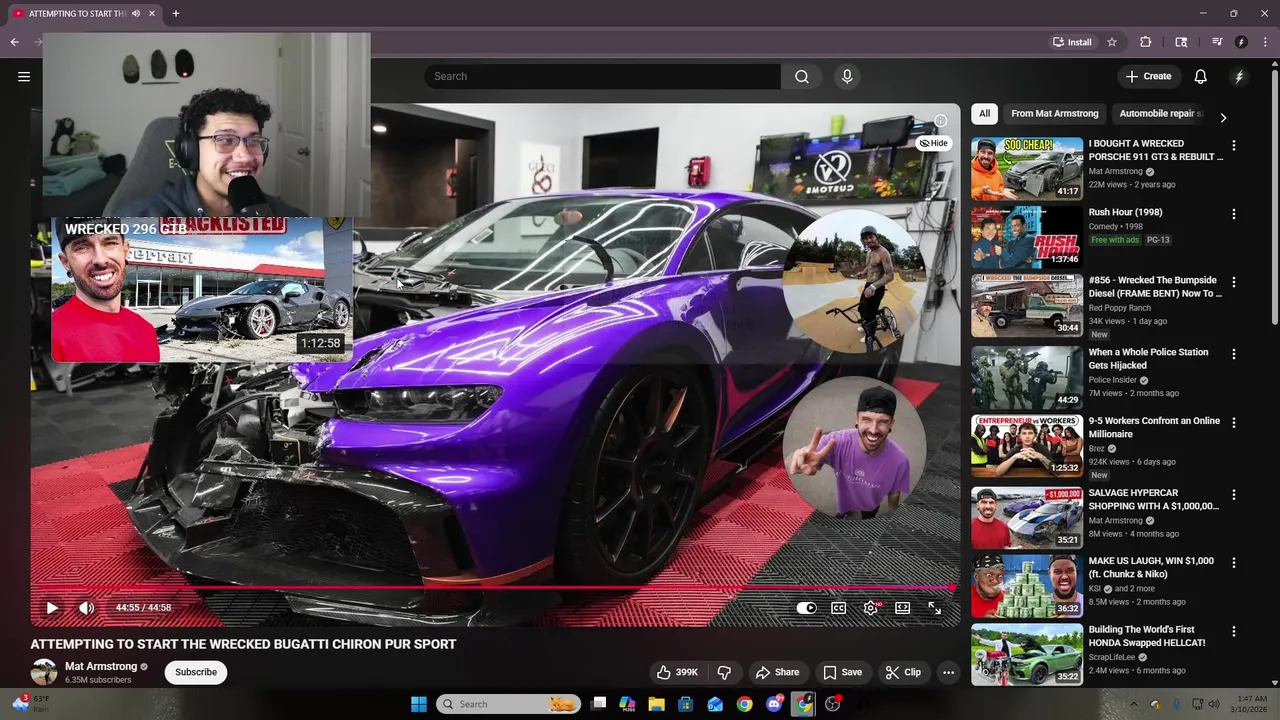Viewport: 1280px width, 720px height.
Task: Open the Windows Start menu
Action: [x=419, y=704]
